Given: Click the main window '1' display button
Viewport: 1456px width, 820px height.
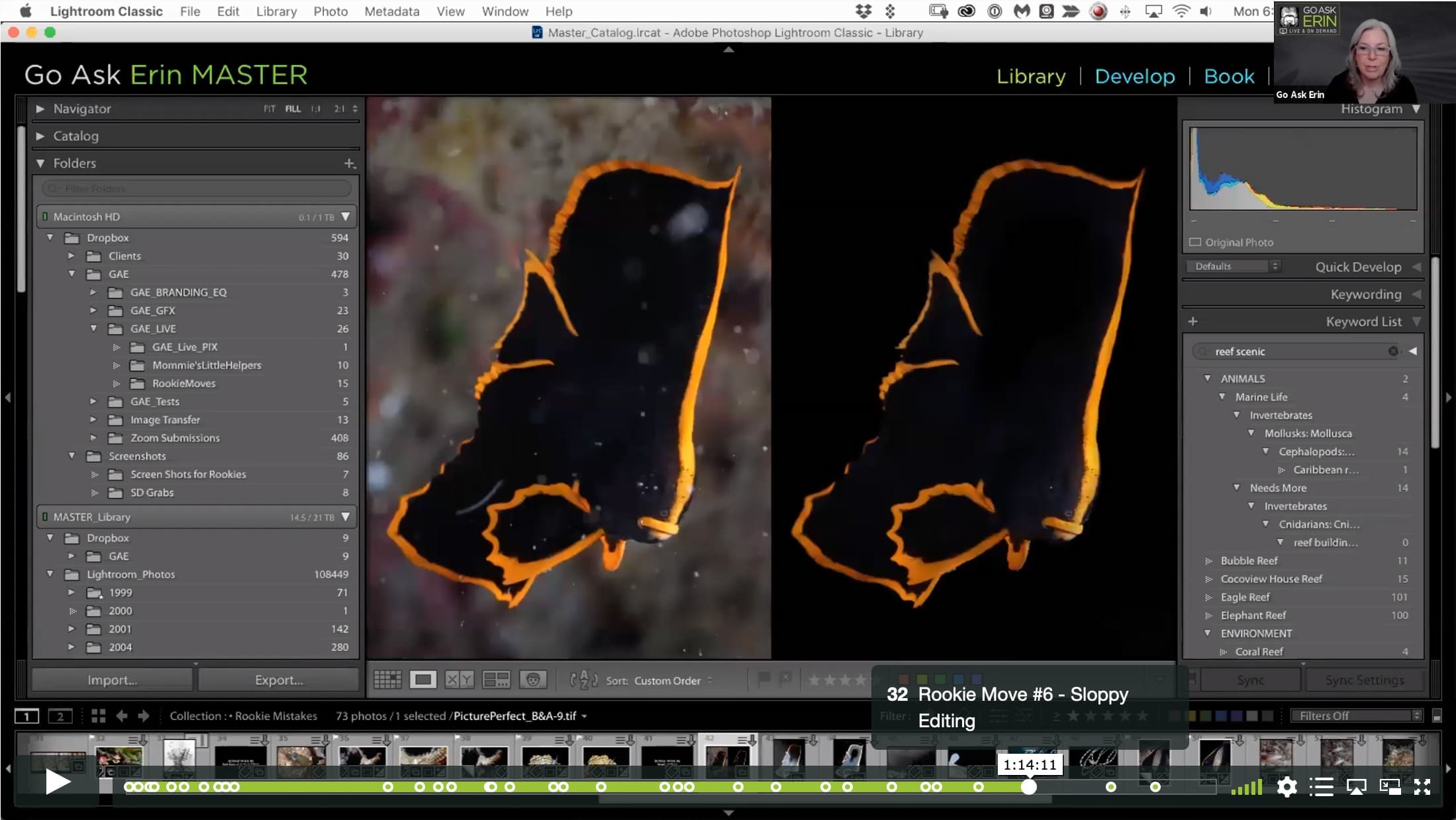Looking at the screenshot, I should (26, 716).
